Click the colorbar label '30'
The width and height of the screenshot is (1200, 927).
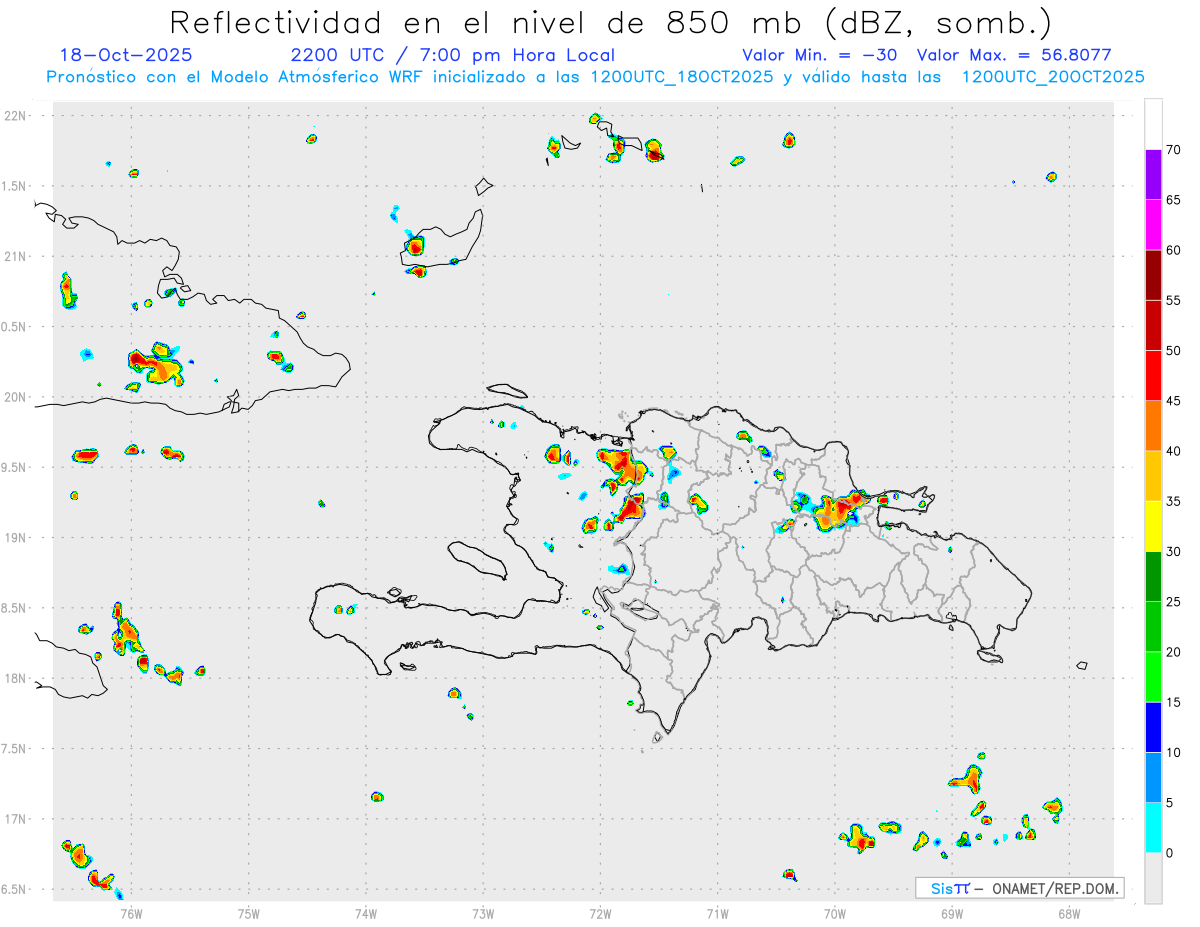coord(1174,552)
